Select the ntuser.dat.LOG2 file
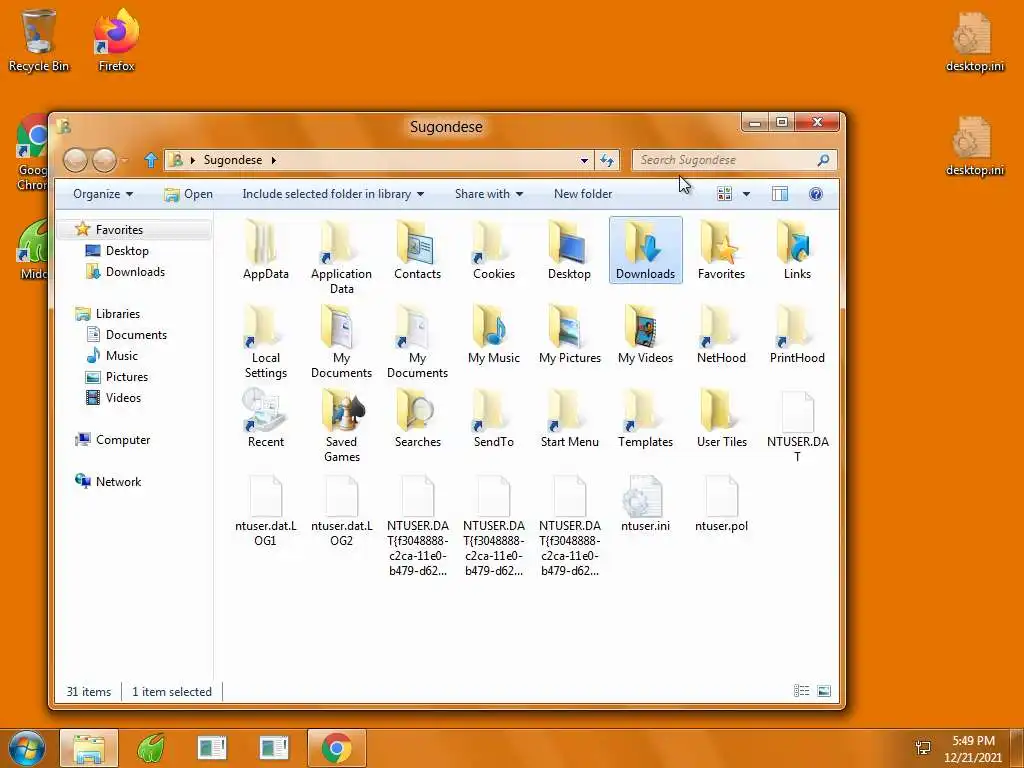 click(341, 511)
